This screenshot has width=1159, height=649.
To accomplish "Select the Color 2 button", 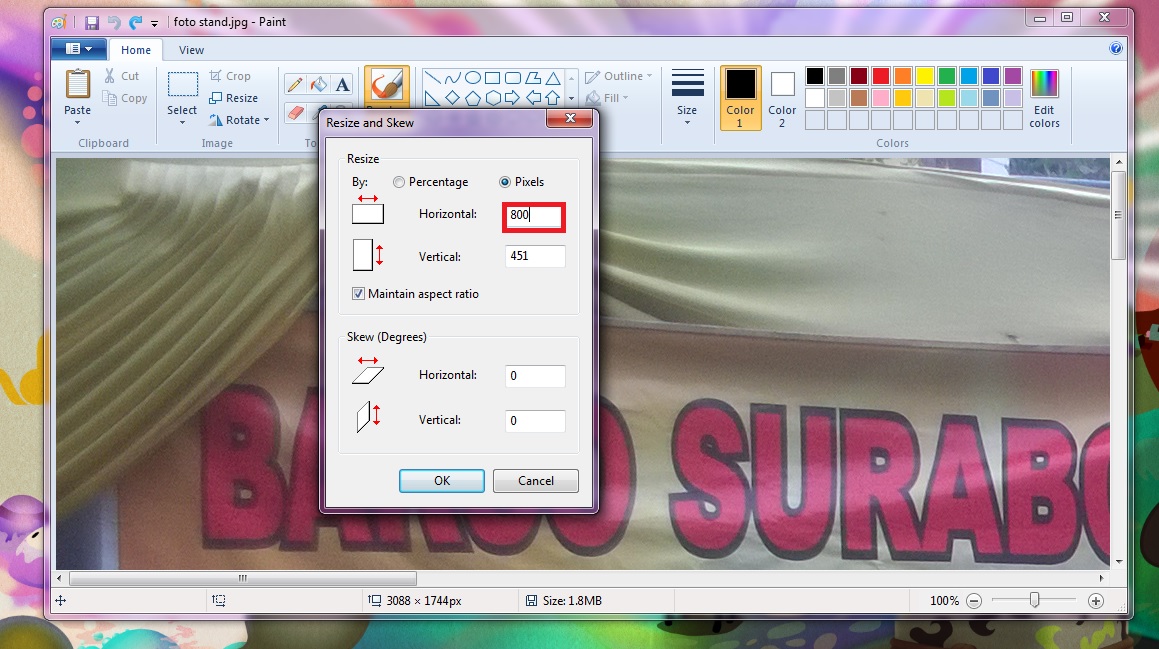I will click(x=782, y=98).
